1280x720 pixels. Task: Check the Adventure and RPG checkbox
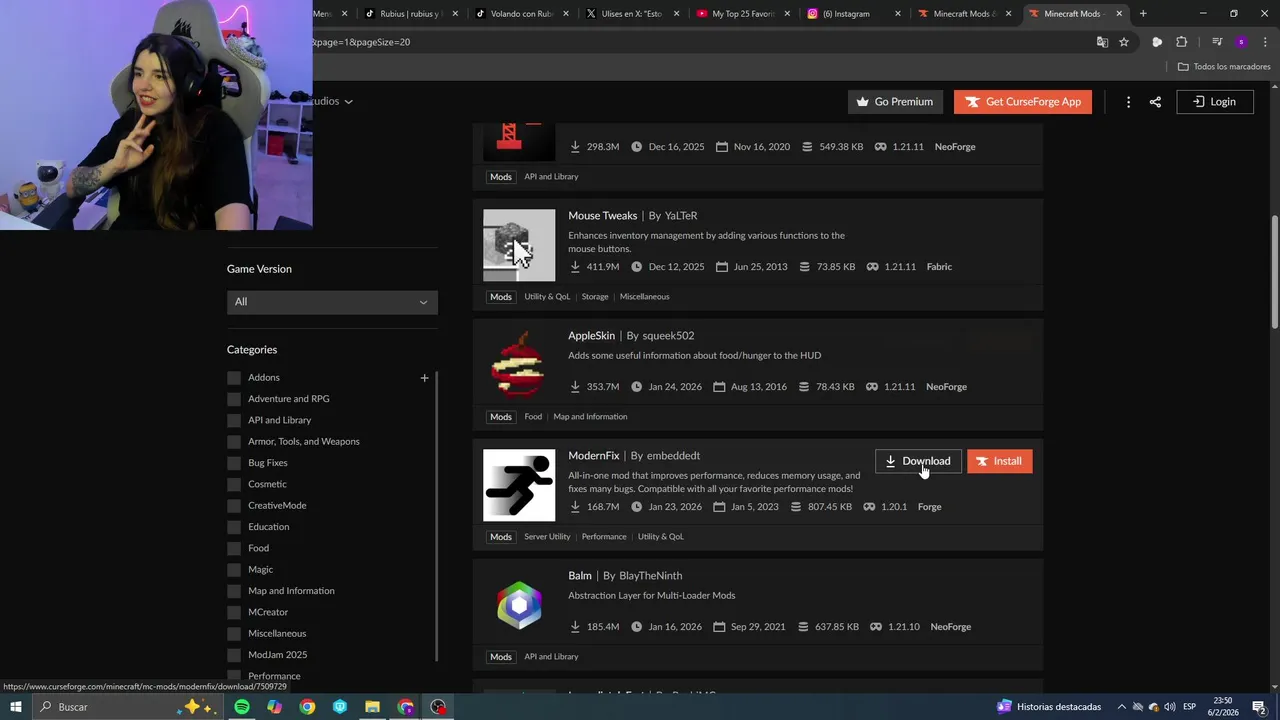pos(234,399)
